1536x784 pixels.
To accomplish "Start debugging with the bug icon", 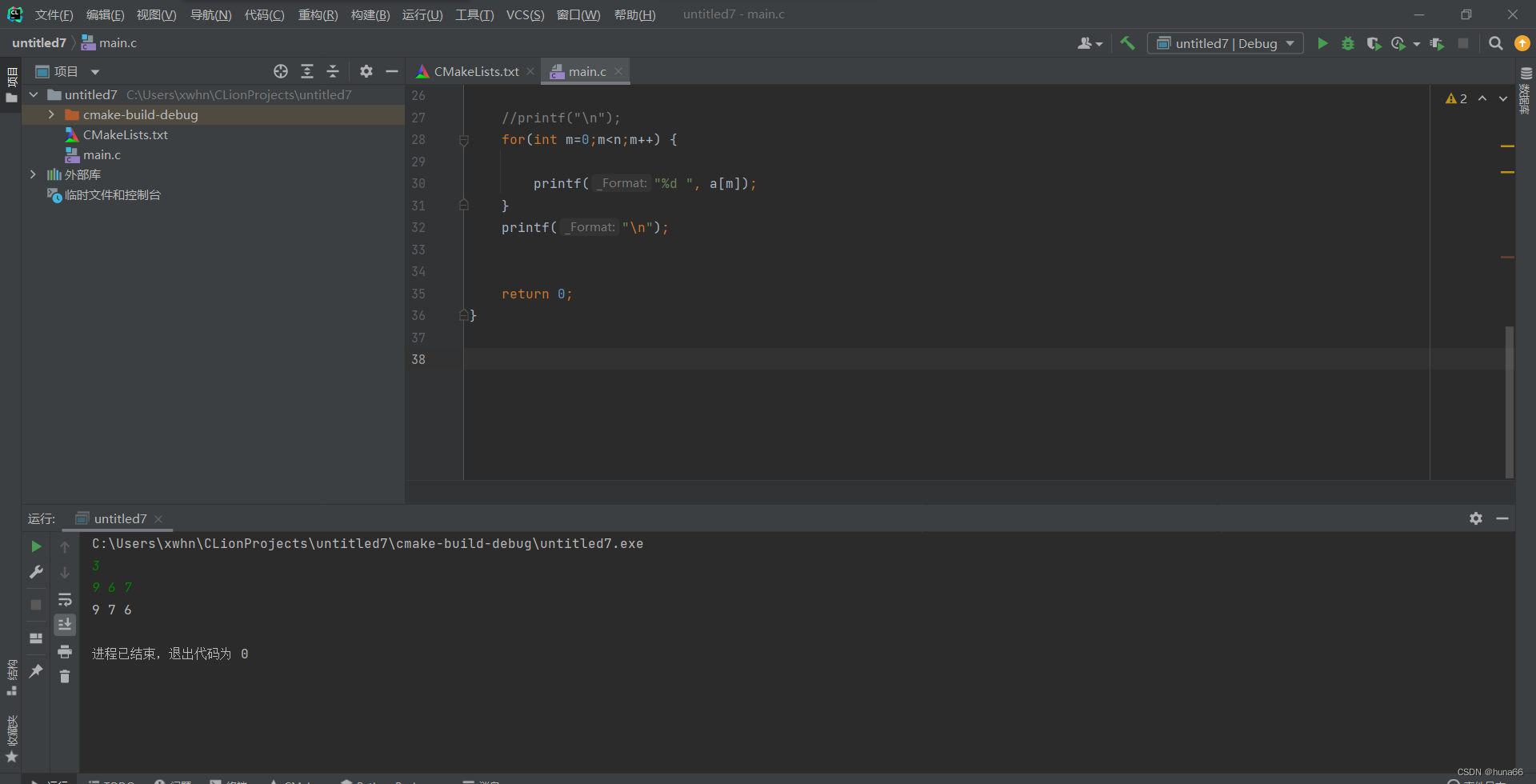I will point(1348,43).
